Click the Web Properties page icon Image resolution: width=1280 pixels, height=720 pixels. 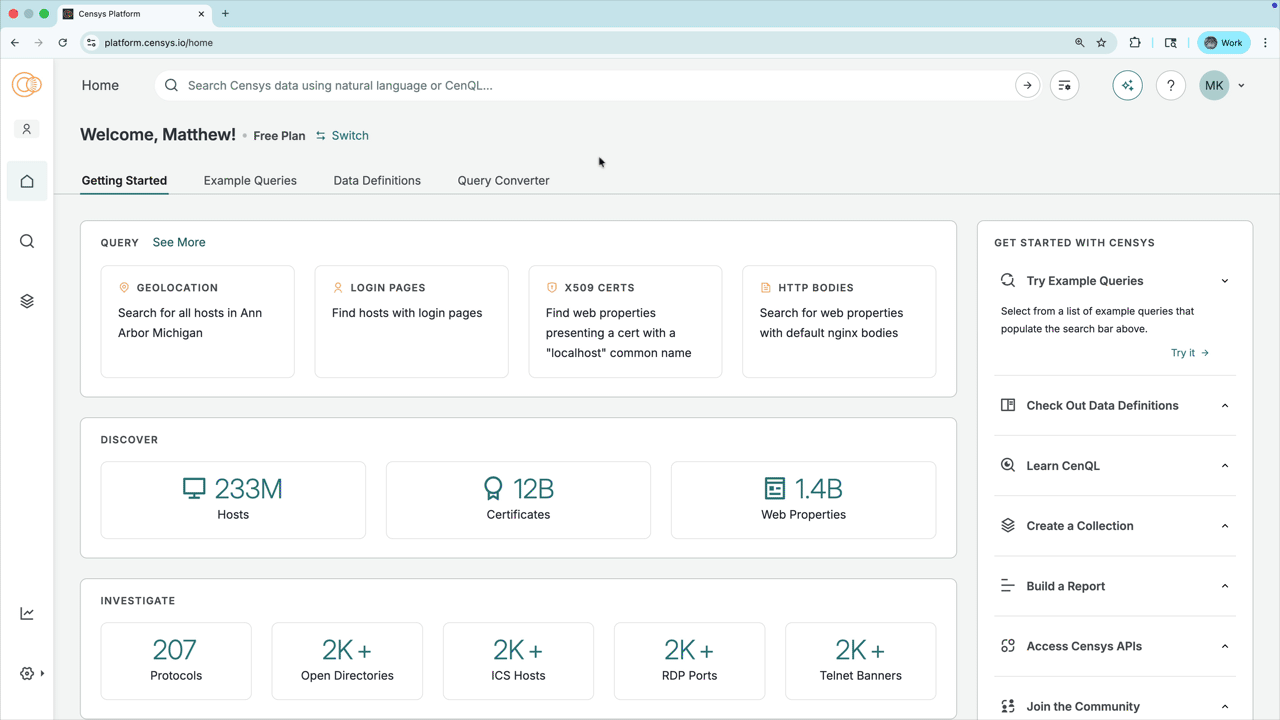click(774, 488)
